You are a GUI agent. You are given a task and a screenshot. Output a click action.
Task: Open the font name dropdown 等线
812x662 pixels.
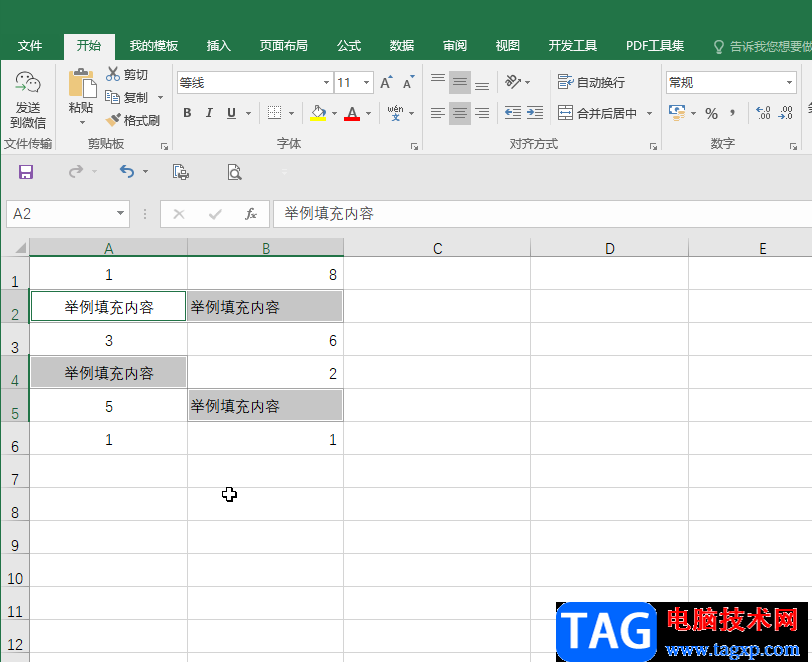pos(326,82)
